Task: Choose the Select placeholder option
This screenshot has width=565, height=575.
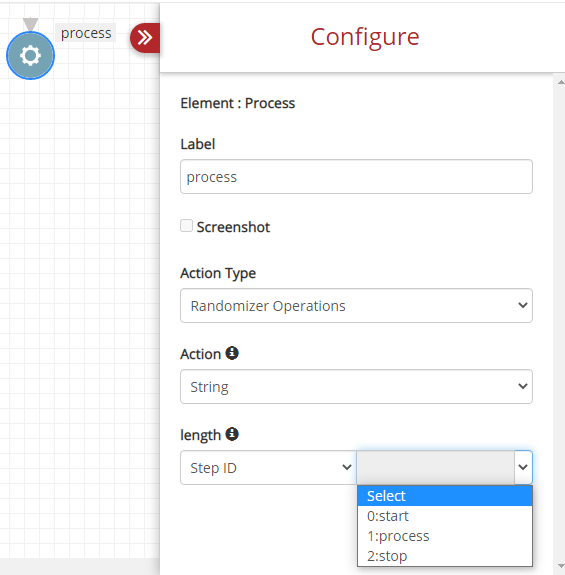Action: pos(445,496)
